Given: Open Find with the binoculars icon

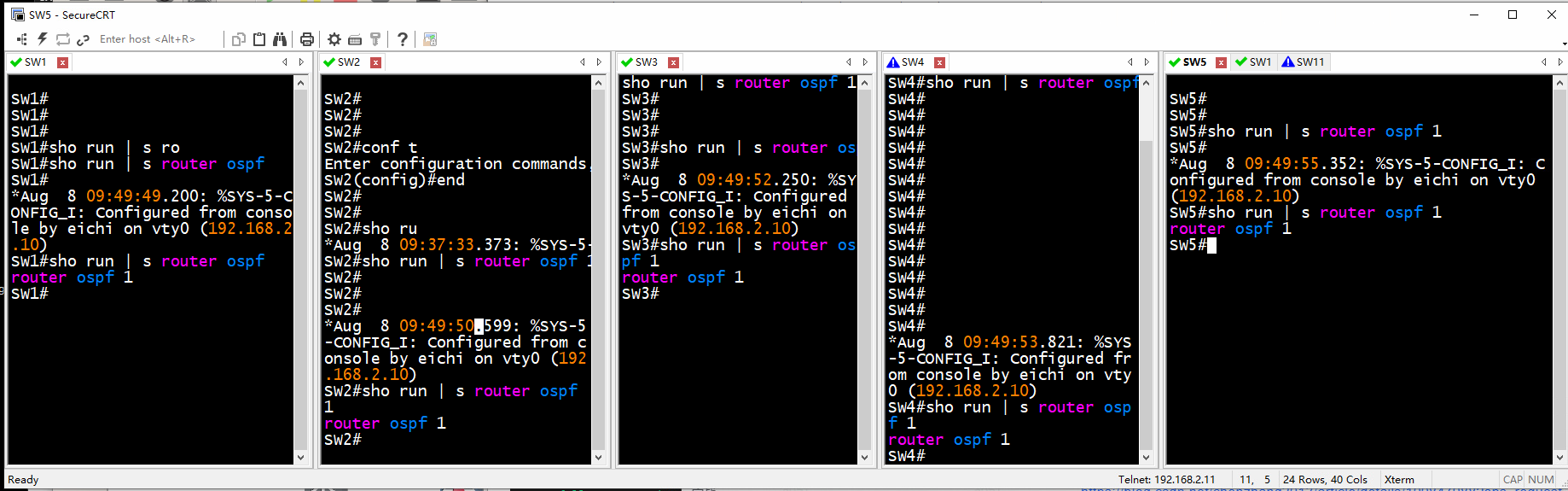Looking at the screenshot, I should point(280,39).
